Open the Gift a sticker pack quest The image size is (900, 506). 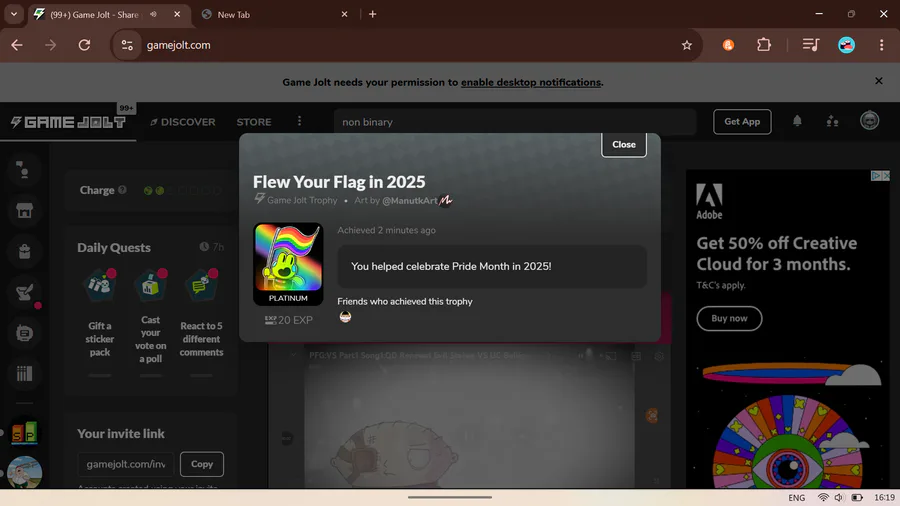[x=100, y=314]
